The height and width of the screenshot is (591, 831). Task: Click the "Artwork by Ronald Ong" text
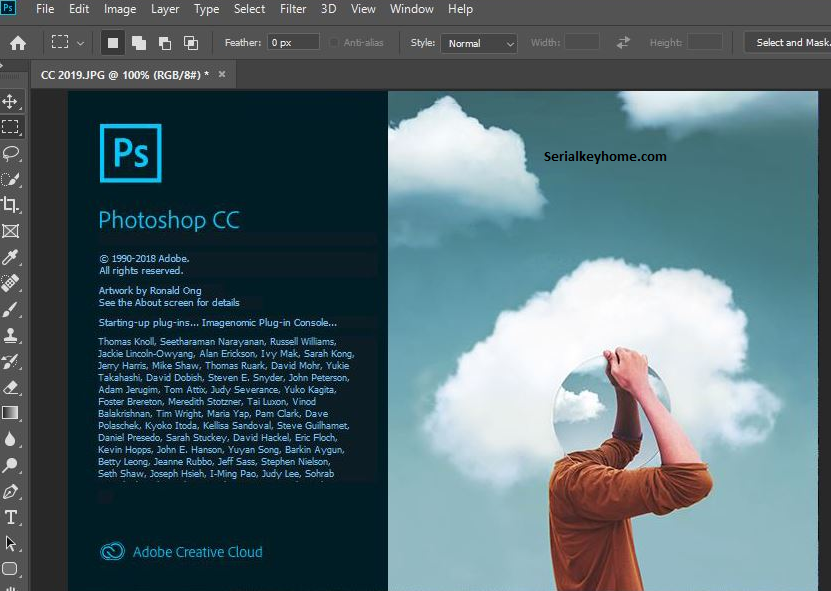150,290
